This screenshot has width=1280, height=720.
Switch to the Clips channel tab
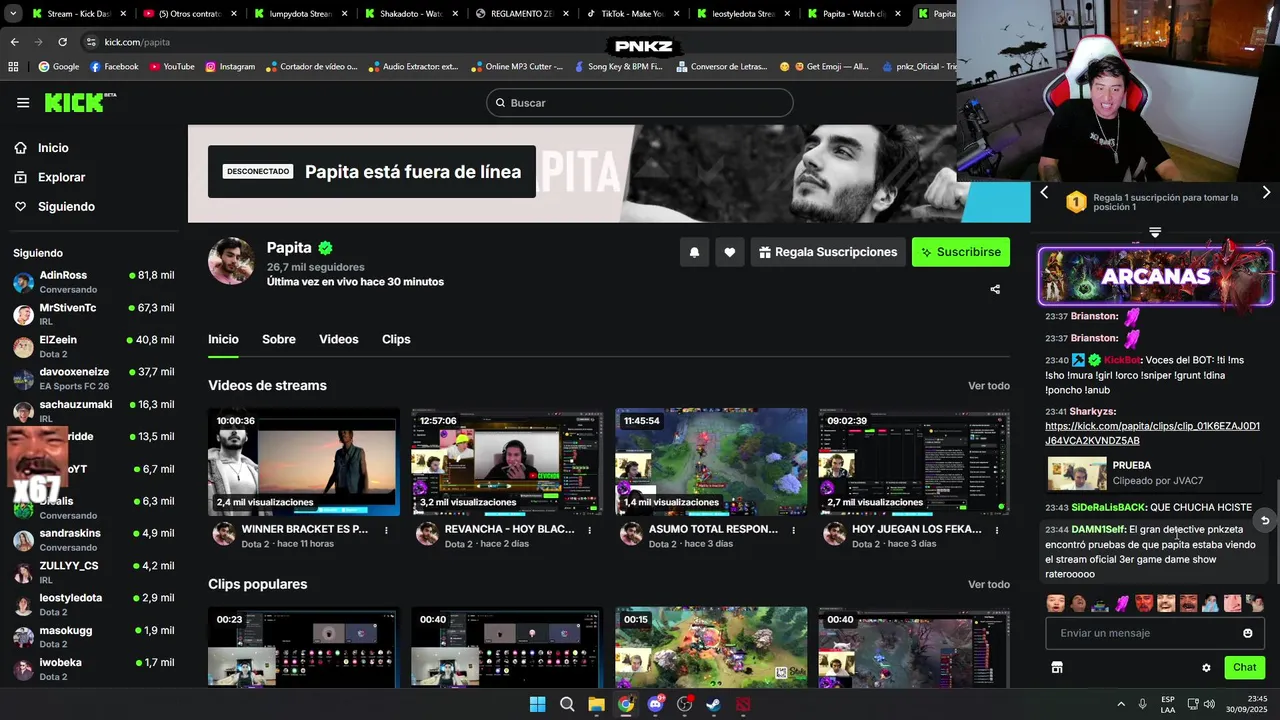click(x=396, y=339)
